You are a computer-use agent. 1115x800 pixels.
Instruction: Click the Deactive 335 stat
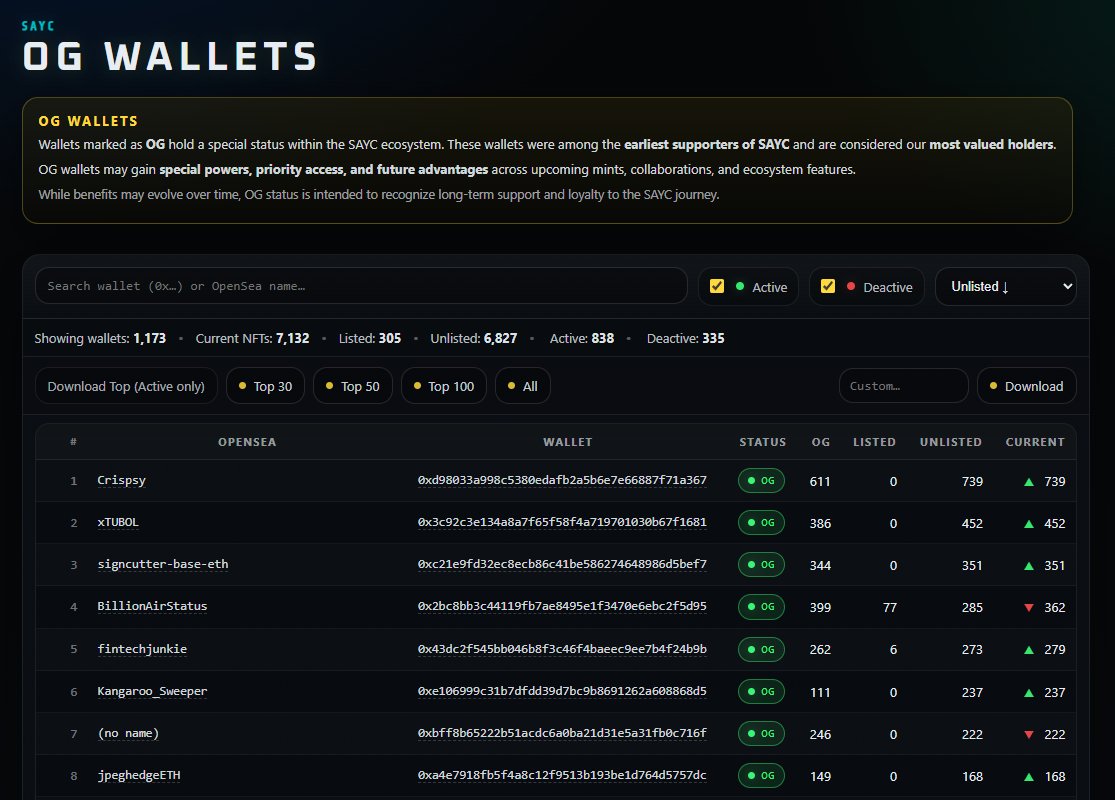tap(685, 338)
